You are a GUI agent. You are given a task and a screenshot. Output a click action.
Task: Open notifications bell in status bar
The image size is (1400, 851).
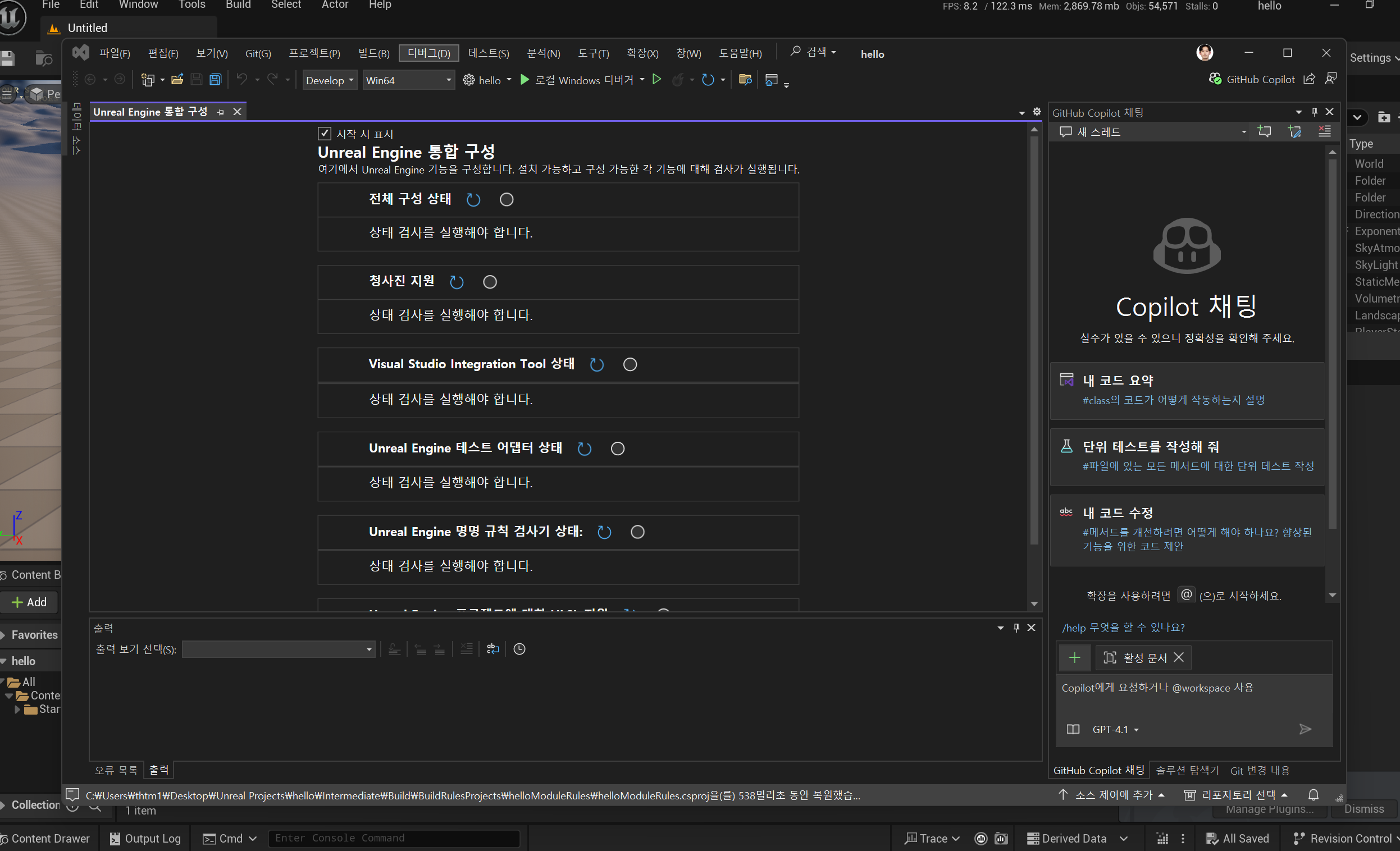click(x=1313, y=795)
